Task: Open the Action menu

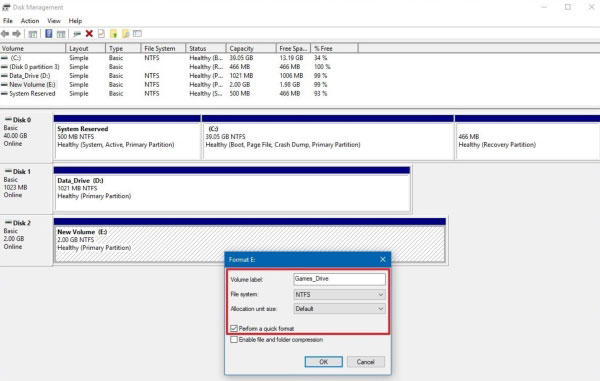Action: (x=30, y=21)
